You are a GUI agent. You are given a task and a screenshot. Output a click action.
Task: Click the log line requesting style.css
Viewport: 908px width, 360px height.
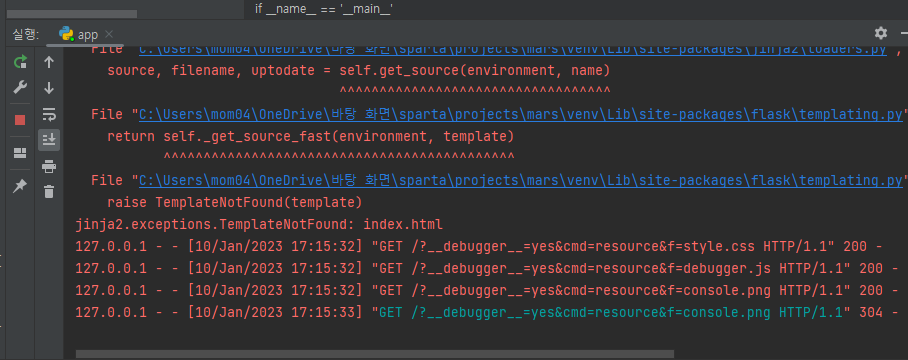(x=479, y=247)
